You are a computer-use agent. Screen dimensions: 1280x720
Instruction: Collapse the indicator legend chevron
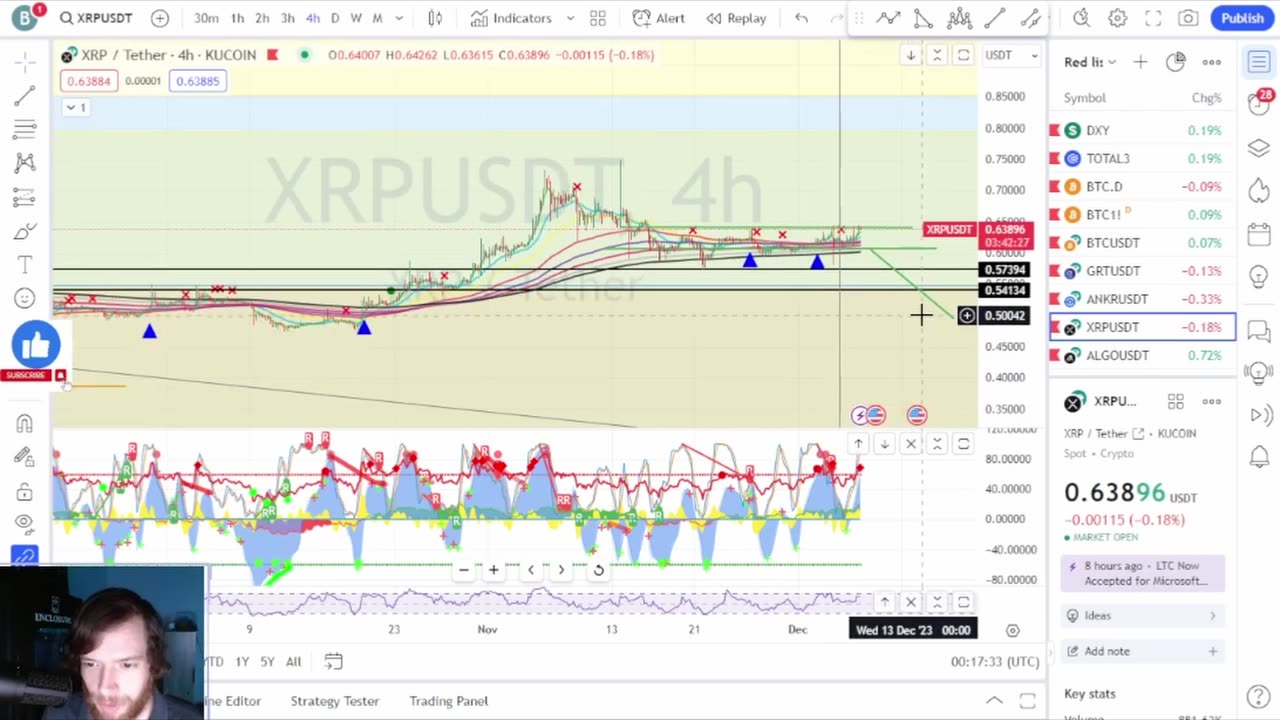click(75, 107)
